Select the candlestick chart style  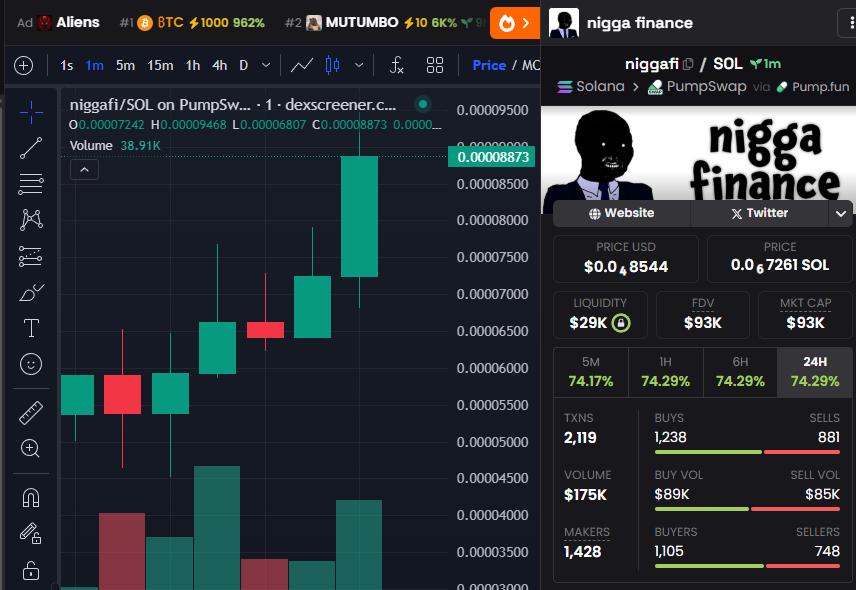[332, 65]
